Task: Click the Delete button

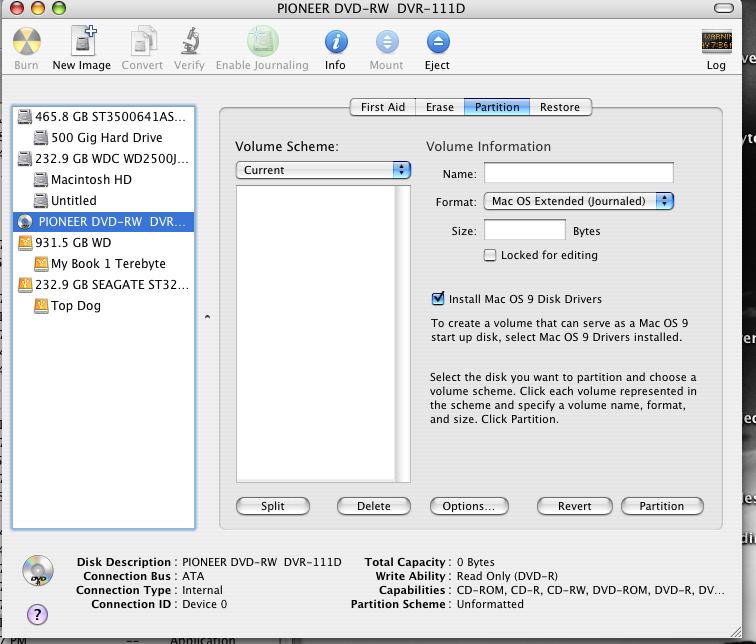Action: [374, 506]
